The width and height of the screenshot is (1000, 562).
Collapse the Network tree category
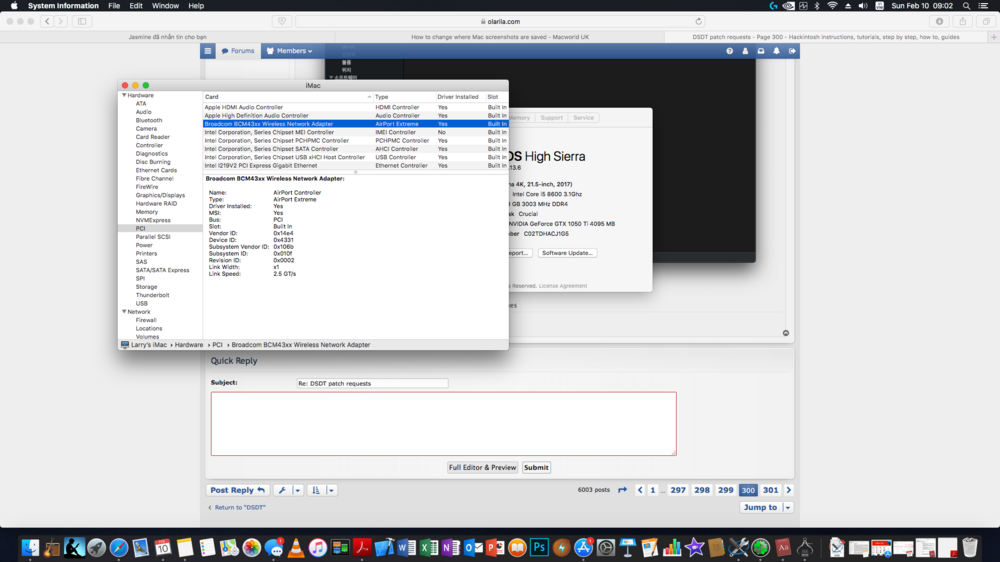[123, 312]
